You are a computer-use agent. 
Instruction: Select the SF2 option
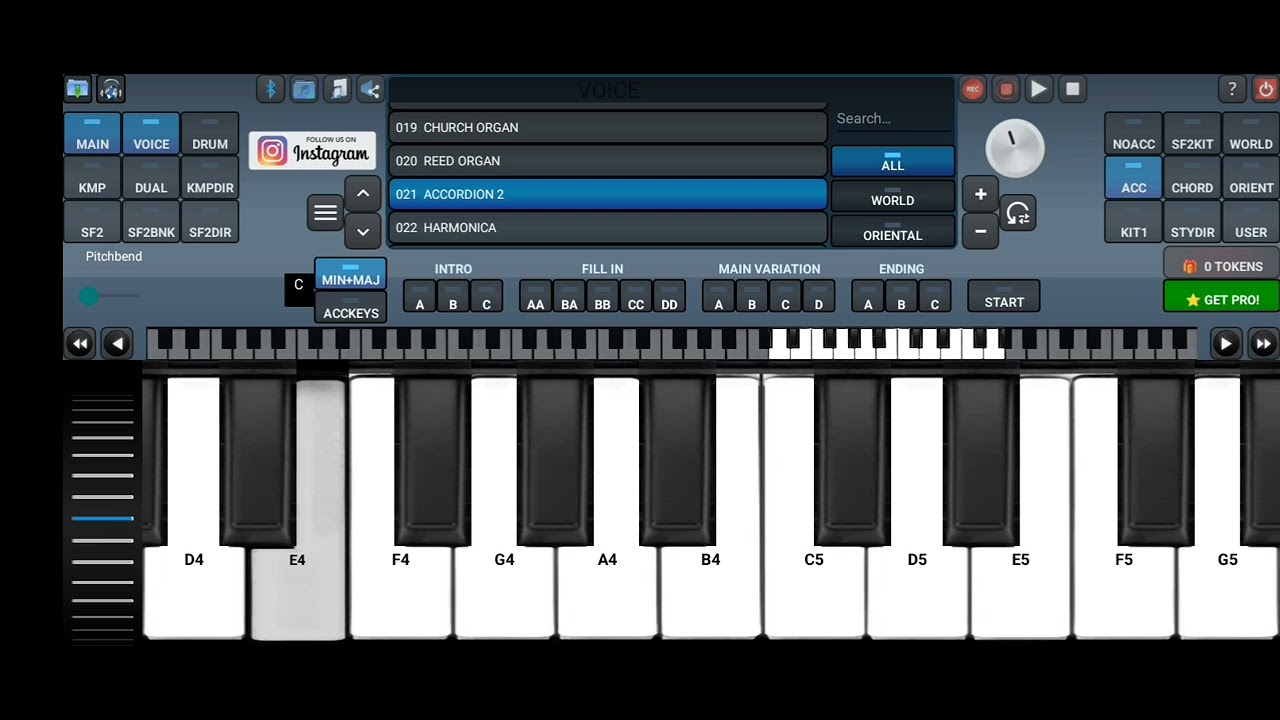92,222
